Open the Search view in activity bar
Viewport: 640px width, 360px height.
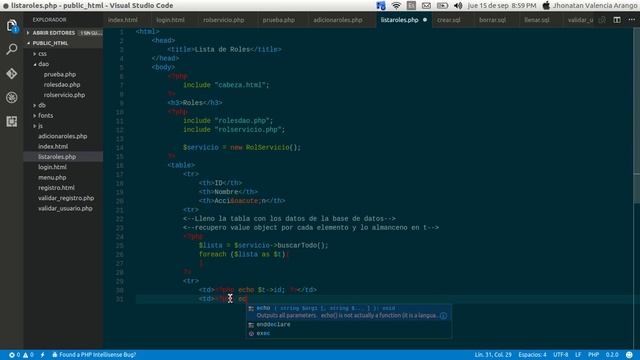click(x=12, y=49)
